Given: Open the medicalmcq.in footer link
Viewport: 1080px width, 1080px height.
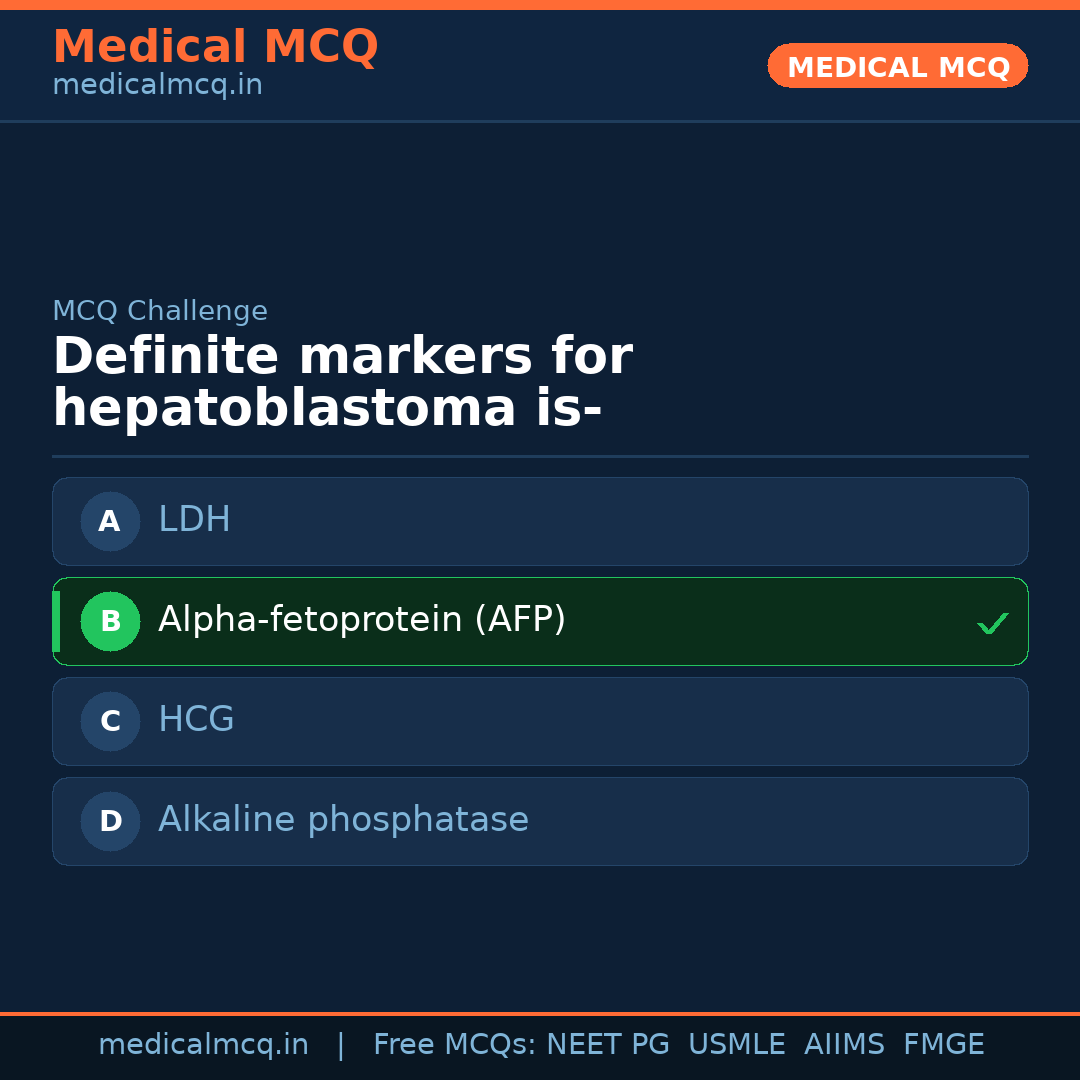Looking at the screenshot, I should pos(203,1045).
